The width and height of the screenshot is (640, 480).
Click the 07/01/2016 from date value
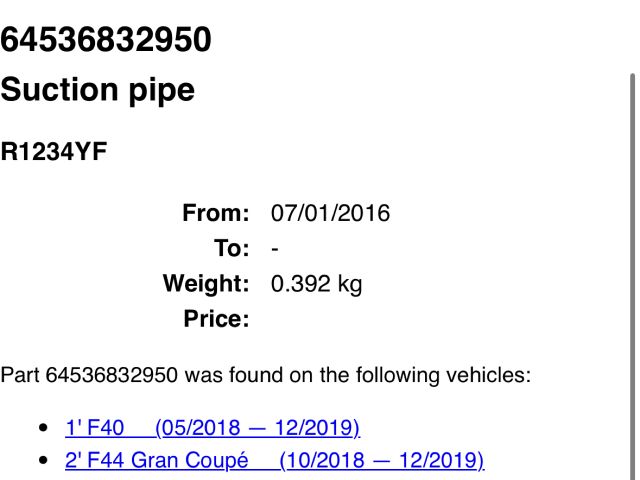330,213
